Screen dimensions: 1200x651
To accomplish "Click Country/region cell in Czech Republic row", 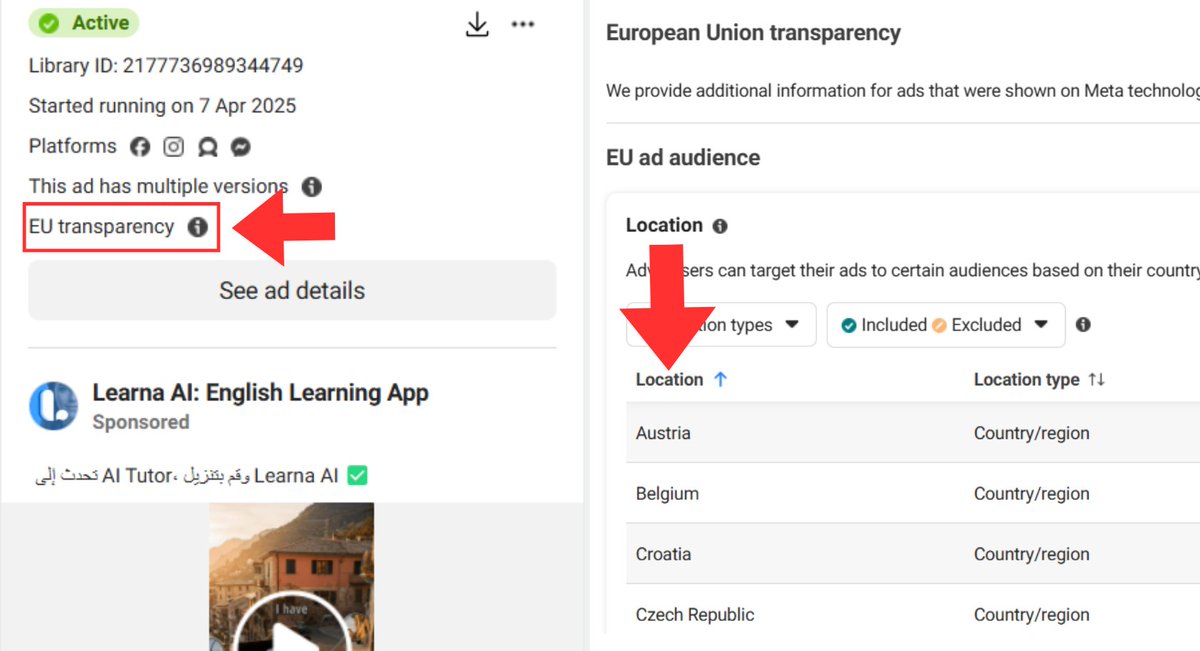I will point(1032,615).
